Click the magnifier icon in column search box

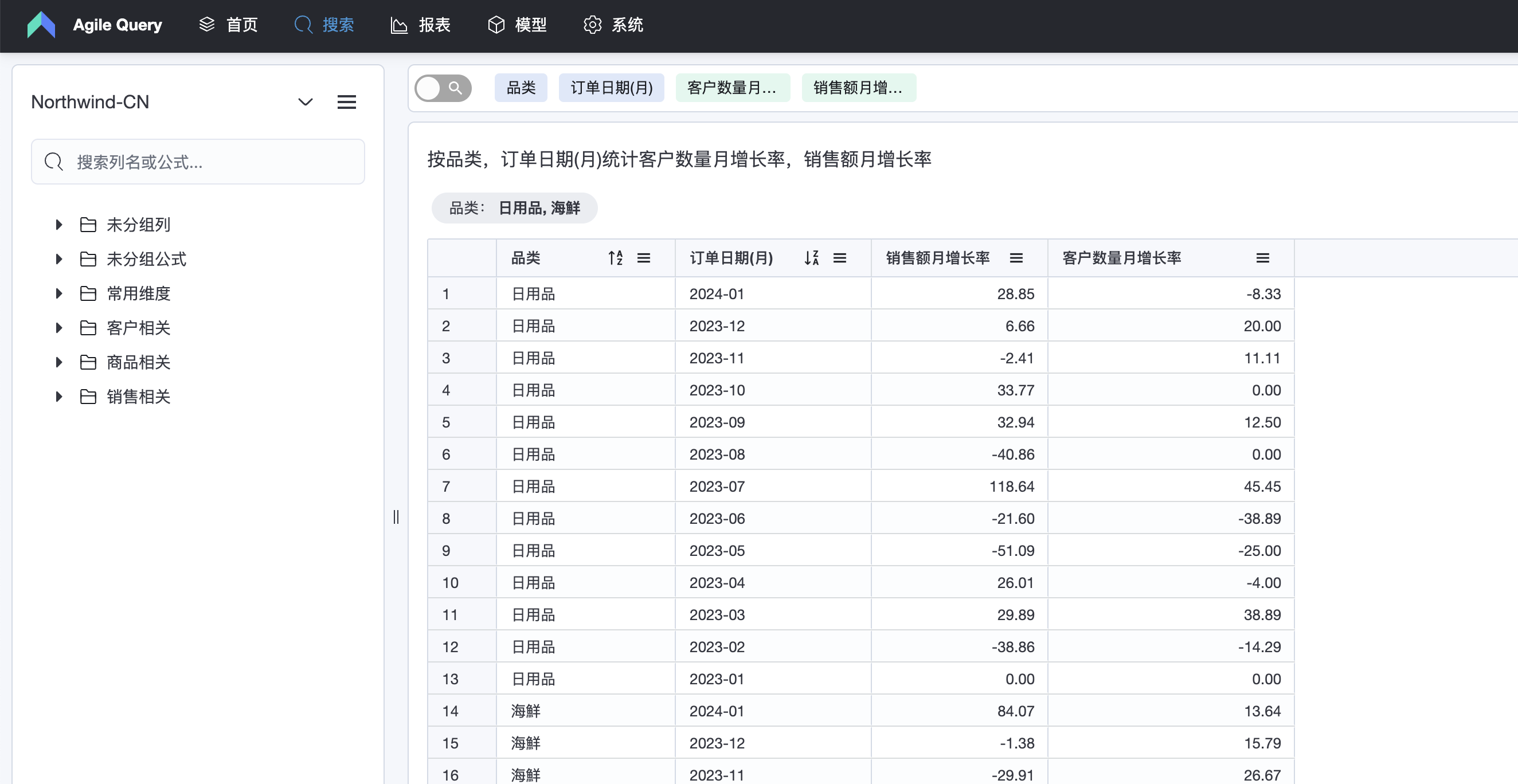54,162
